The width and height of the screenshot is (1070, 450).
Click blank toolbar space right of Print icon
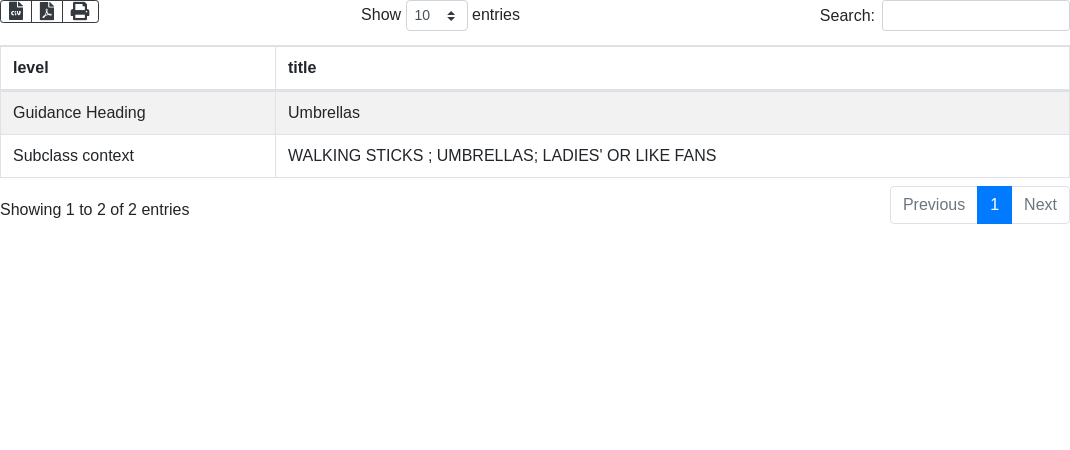tap(220, 14)
